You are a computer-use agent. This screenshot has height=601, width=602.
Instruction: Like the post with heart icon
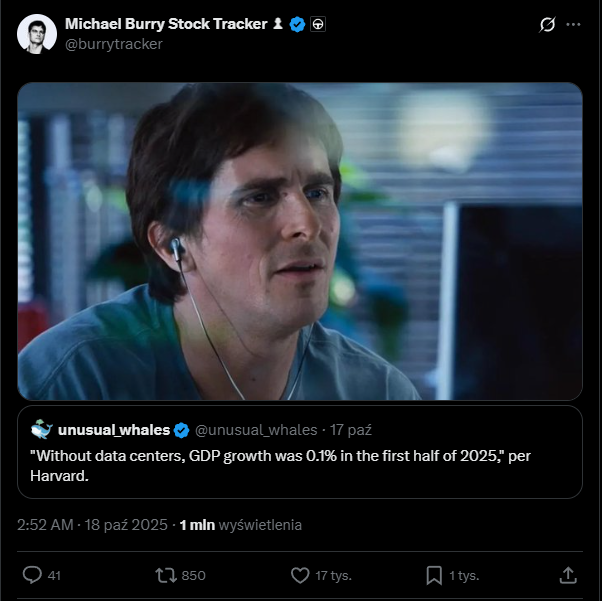(300, 575)
